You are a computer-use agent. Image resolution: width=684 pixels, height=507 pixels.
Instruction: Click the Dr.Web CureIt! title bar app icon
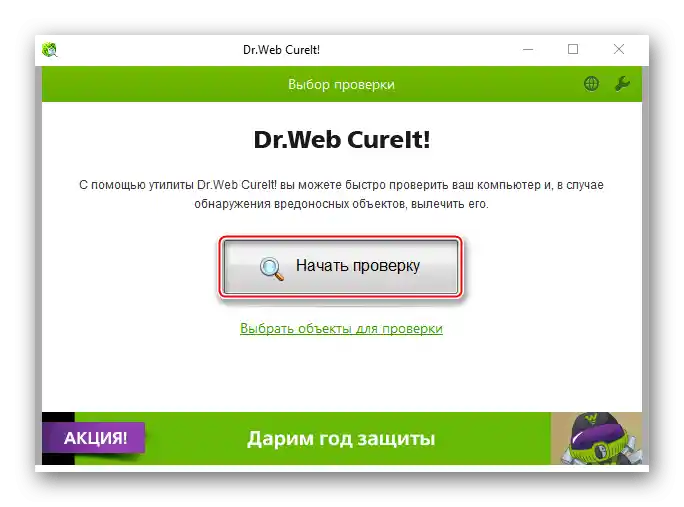tap(50, 50)
